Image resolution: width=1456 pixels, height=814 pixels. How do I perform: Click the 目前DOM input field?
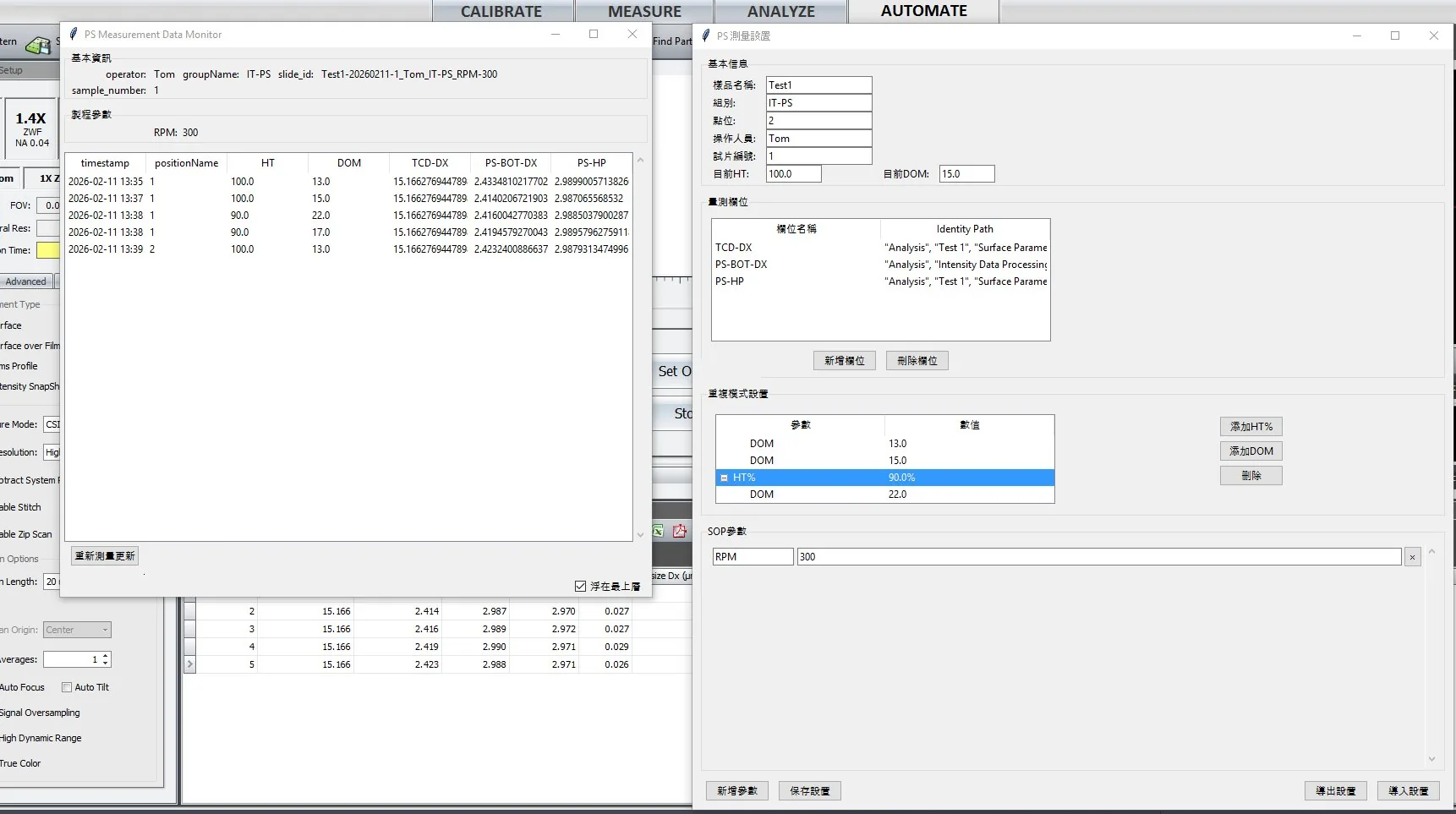pyautogui.click(x=966, y=174)
